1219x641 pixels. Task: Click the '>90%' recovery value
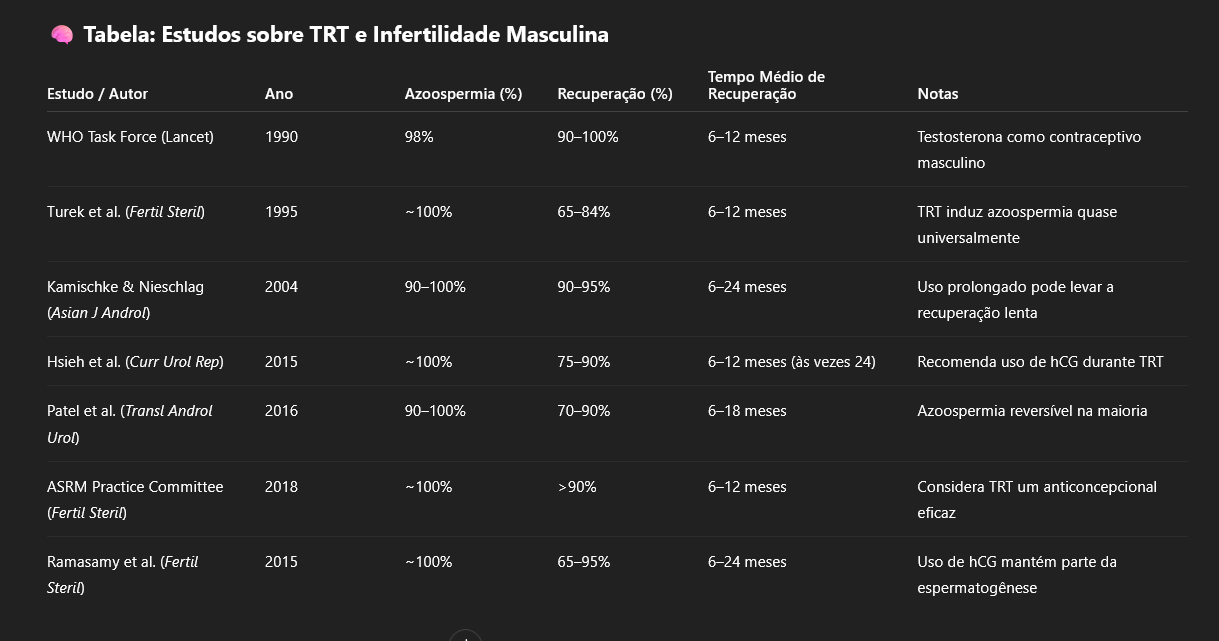(577, 487)
